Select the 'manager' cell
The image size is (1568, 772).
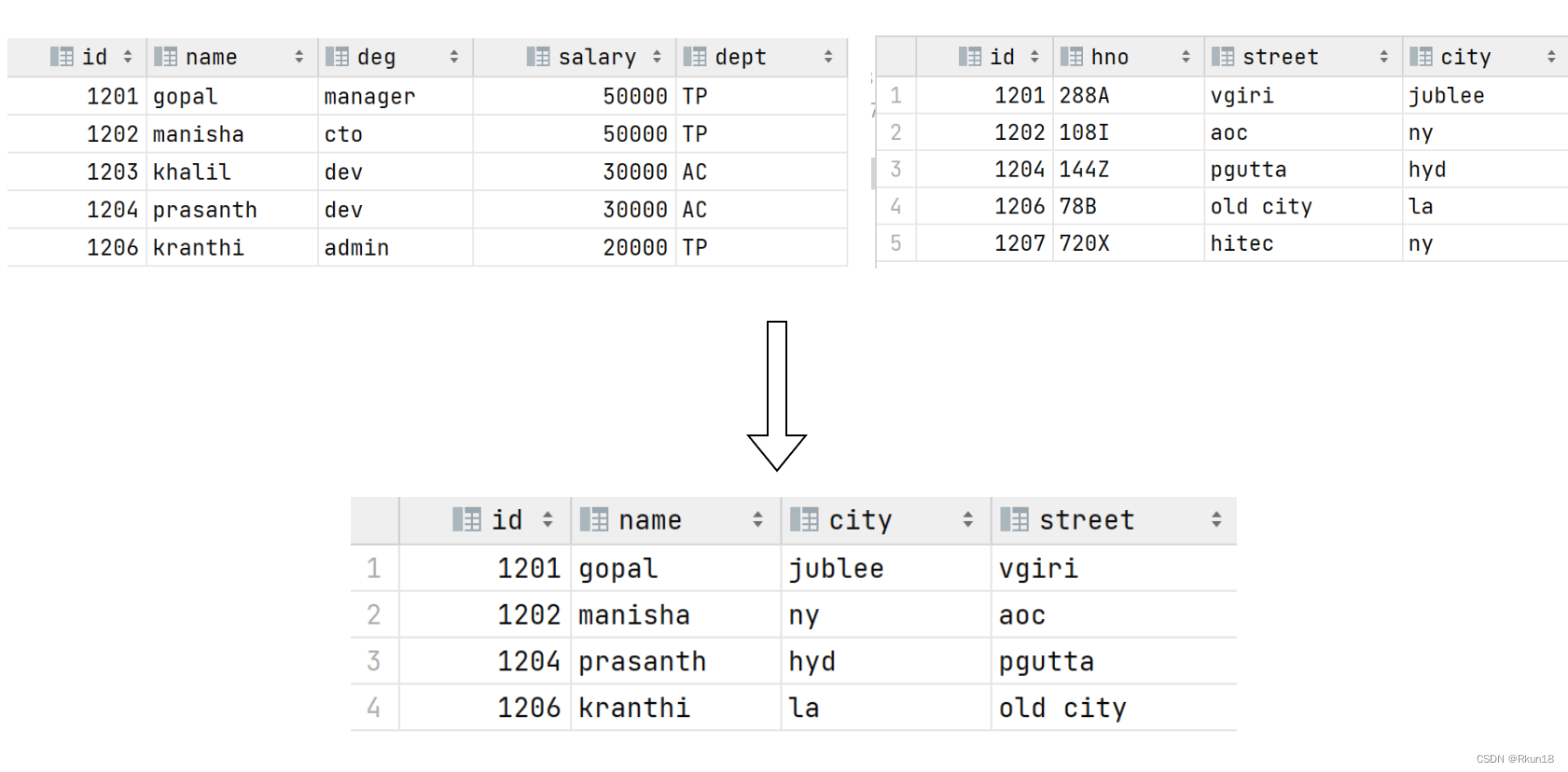click(x=395, y=96)
